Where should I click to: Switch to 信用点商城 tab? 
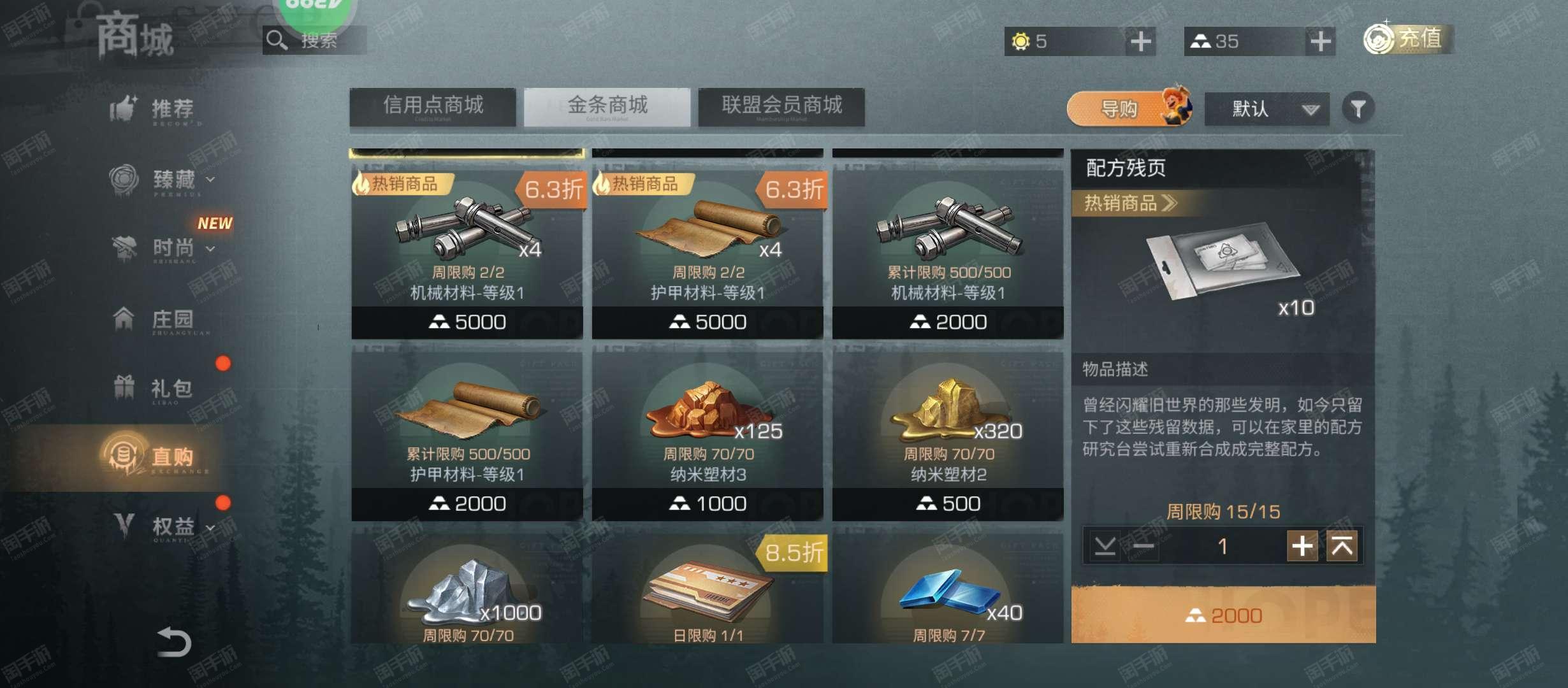[x=433, y=106]
